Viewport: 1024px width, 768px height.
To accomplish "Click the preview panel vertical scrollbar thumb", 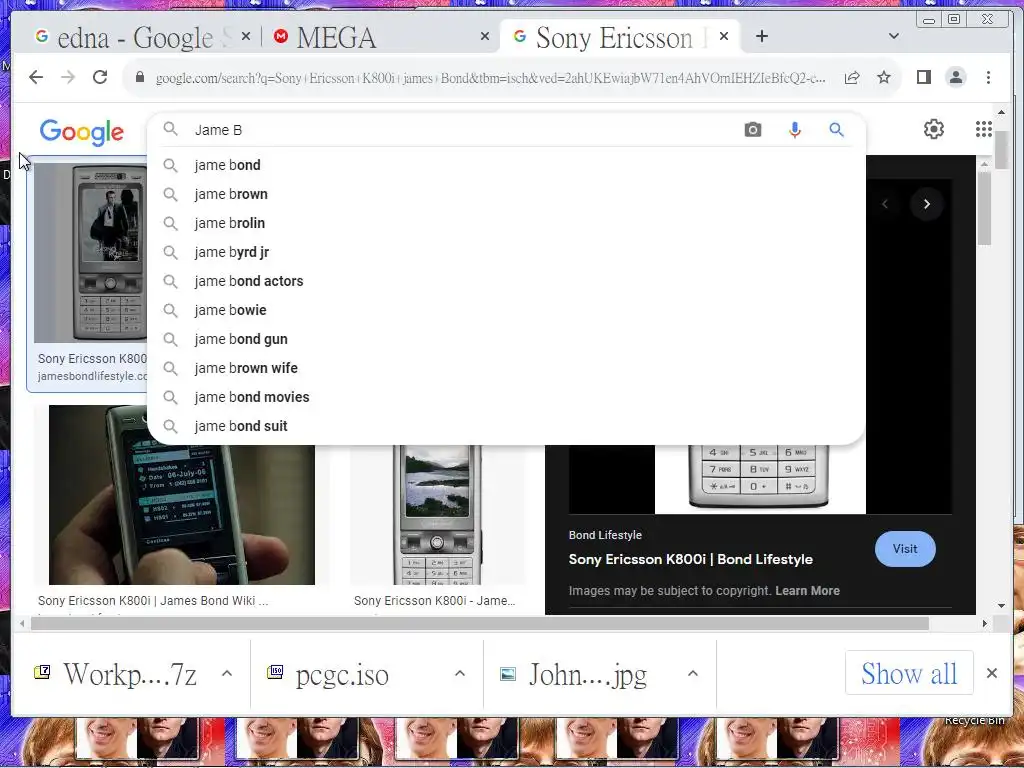I will tap(984, 209).
